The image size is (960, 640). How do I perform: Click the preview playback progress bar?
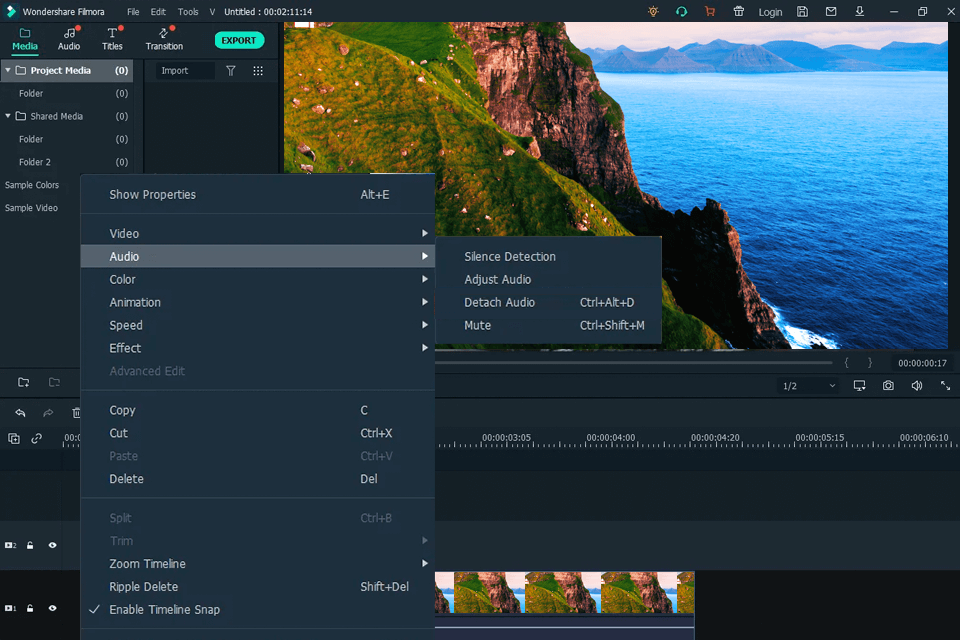[x=634, y=363]
